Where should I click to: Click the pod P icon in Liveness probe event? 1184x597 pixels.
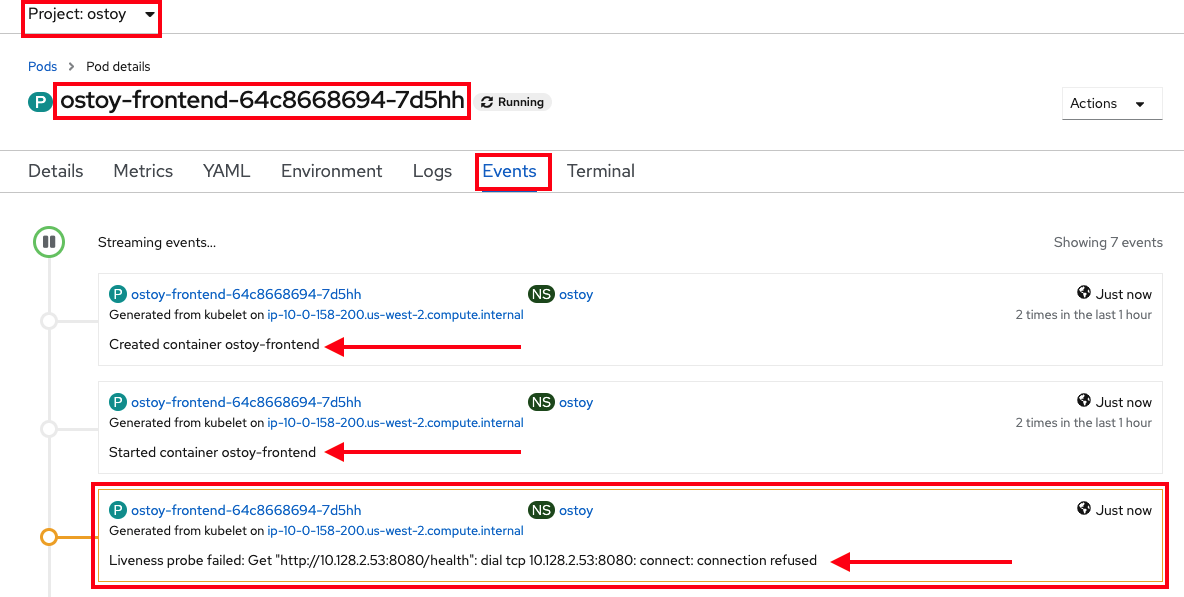tap(118, 510)
